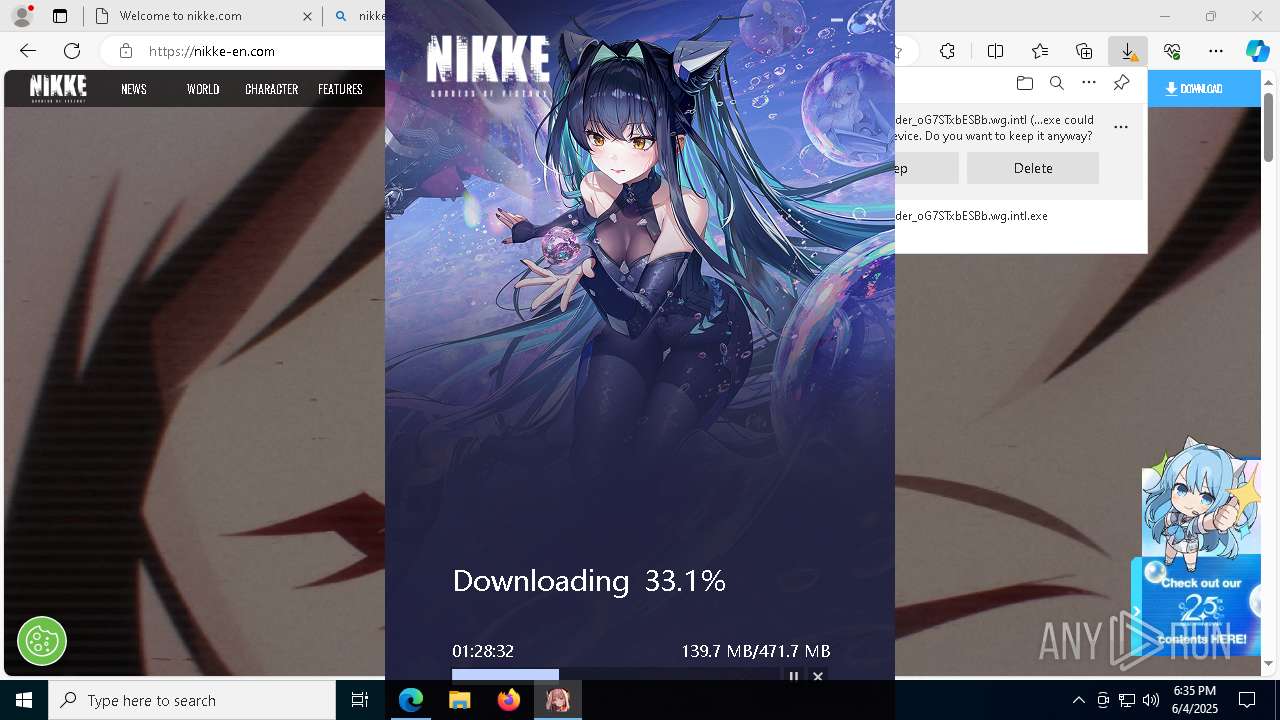Open network settings tray icon
1280x720 pixels.
point(1127,700)
